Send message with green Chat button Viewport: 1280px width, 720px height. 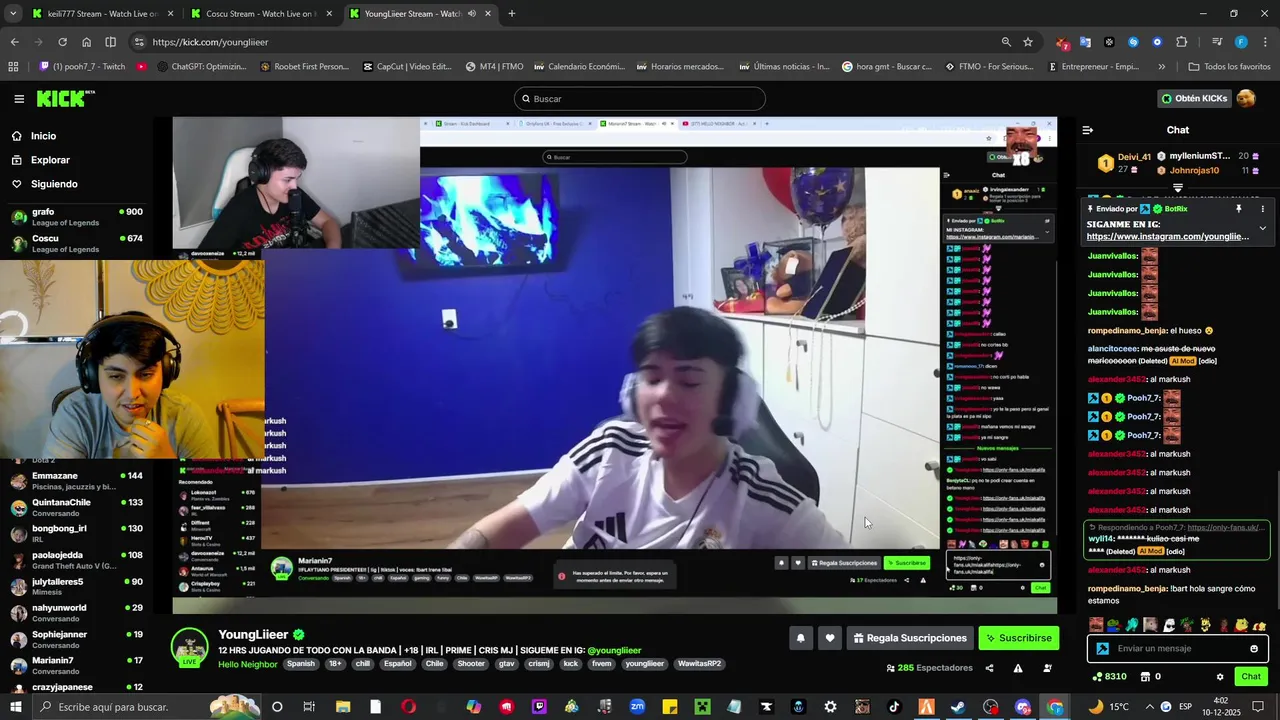1251,677
